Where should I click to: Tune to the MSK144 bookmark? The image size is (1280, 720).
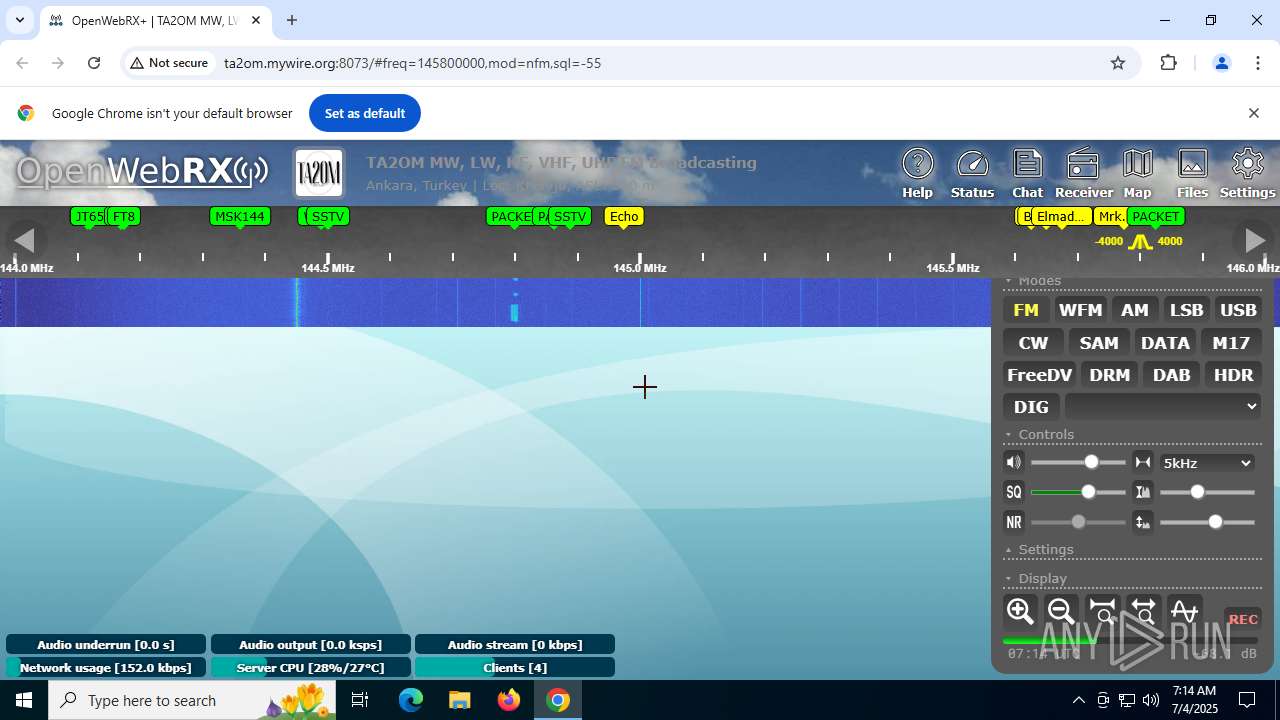240,216
